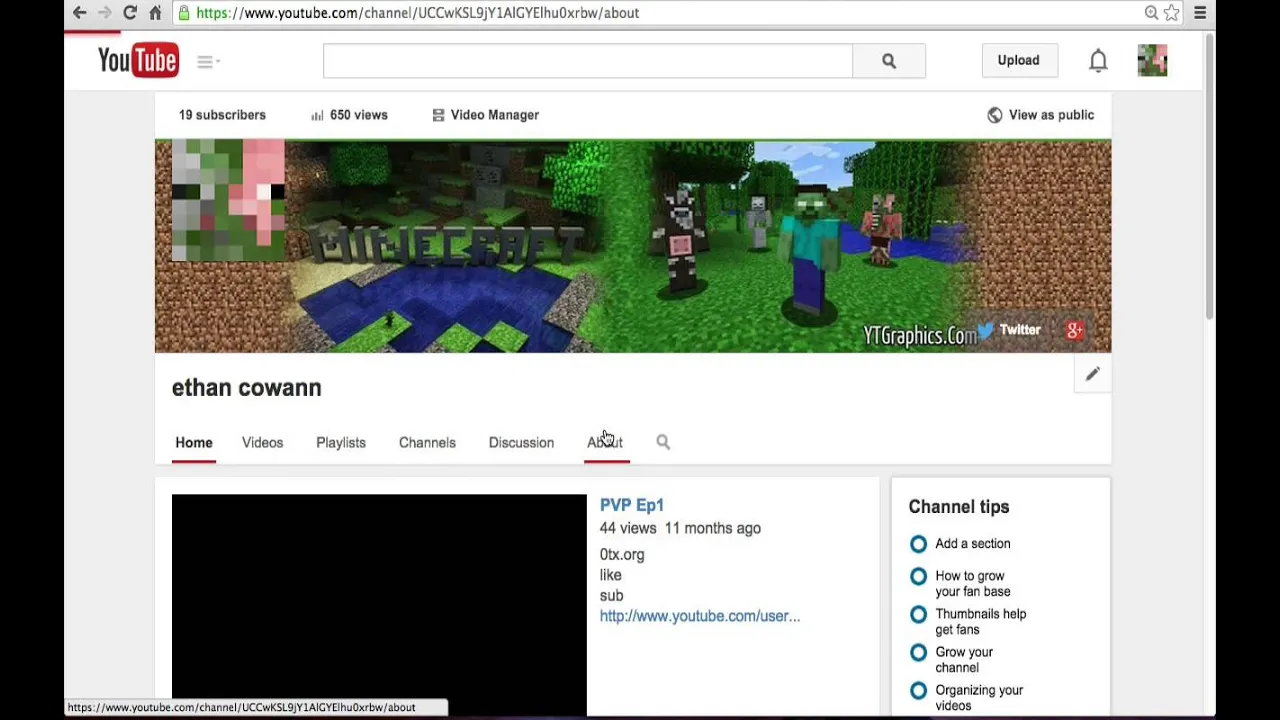This screenshot has height=720, width=1280.
Task: Switch to the Discussion tab
Action: pyautogui.click(x=521, y=443)
